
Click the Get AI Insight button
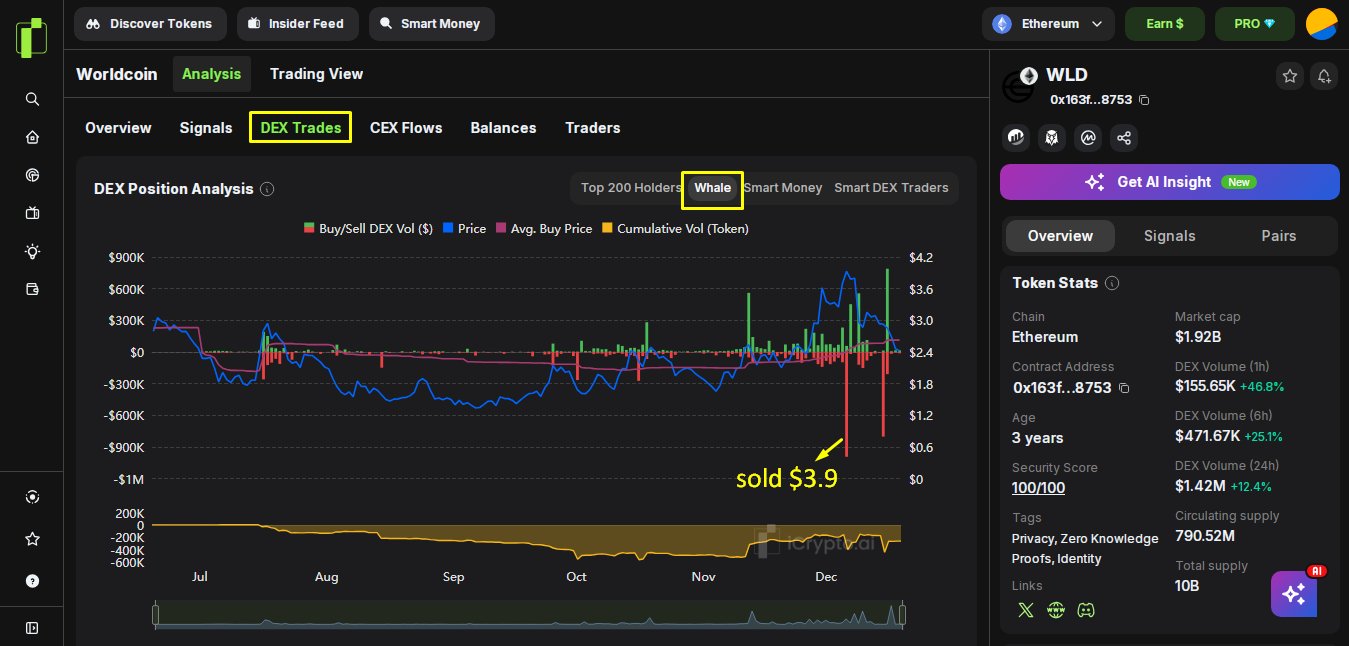click(1169, 182)
